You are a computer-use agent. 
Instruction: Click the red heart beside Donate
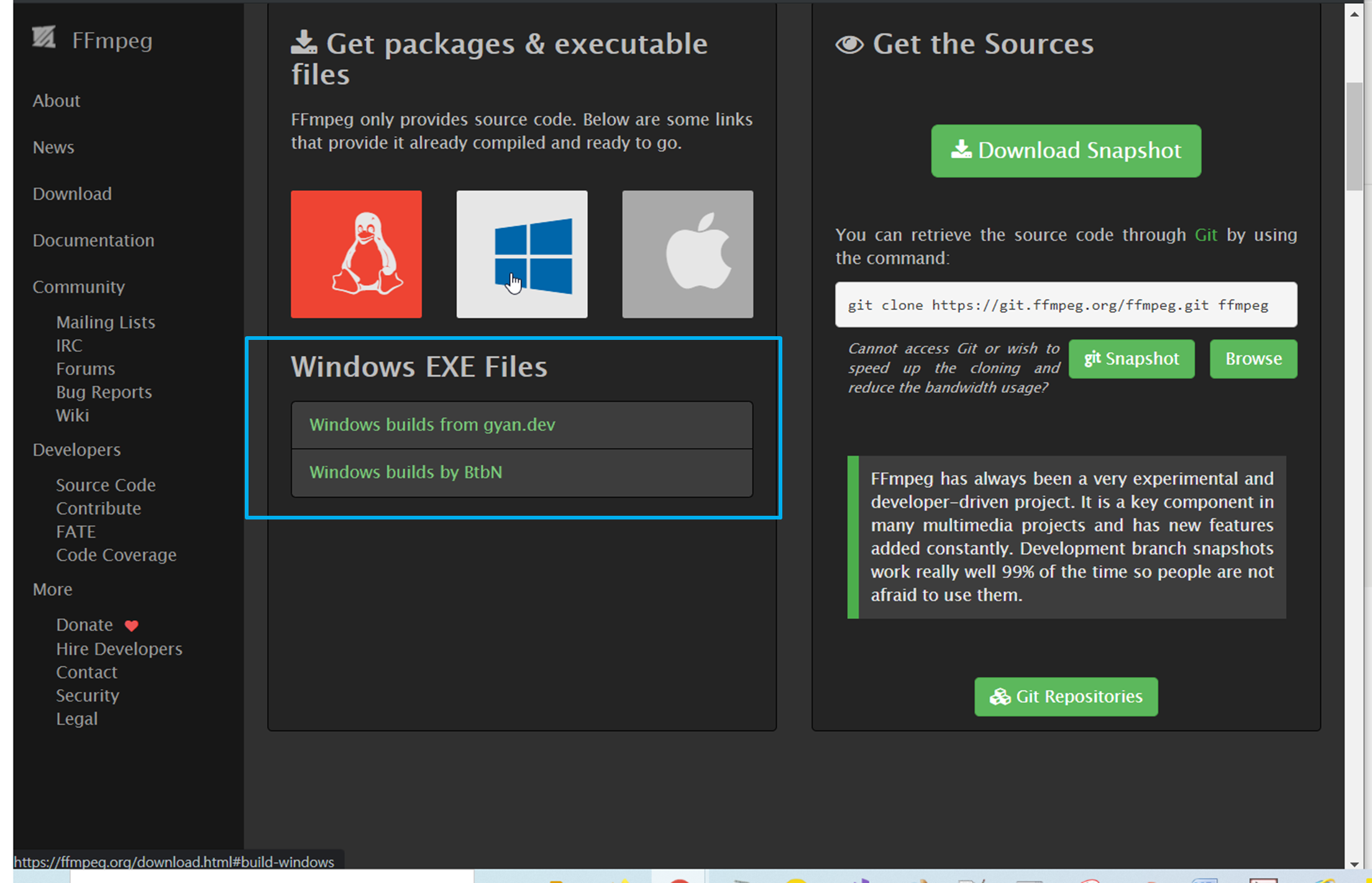(x=131, y=626)
